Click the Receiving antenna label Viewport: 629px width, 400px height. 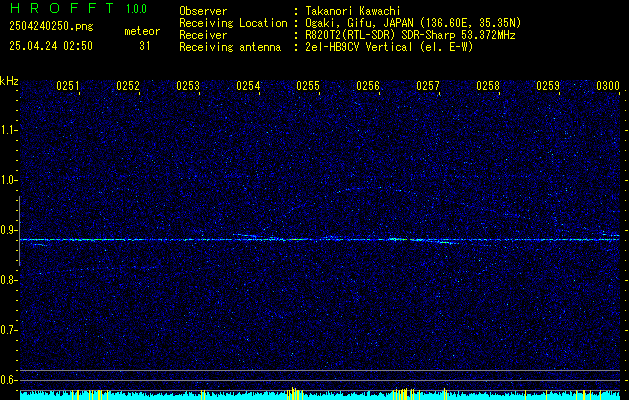[230, 47]
